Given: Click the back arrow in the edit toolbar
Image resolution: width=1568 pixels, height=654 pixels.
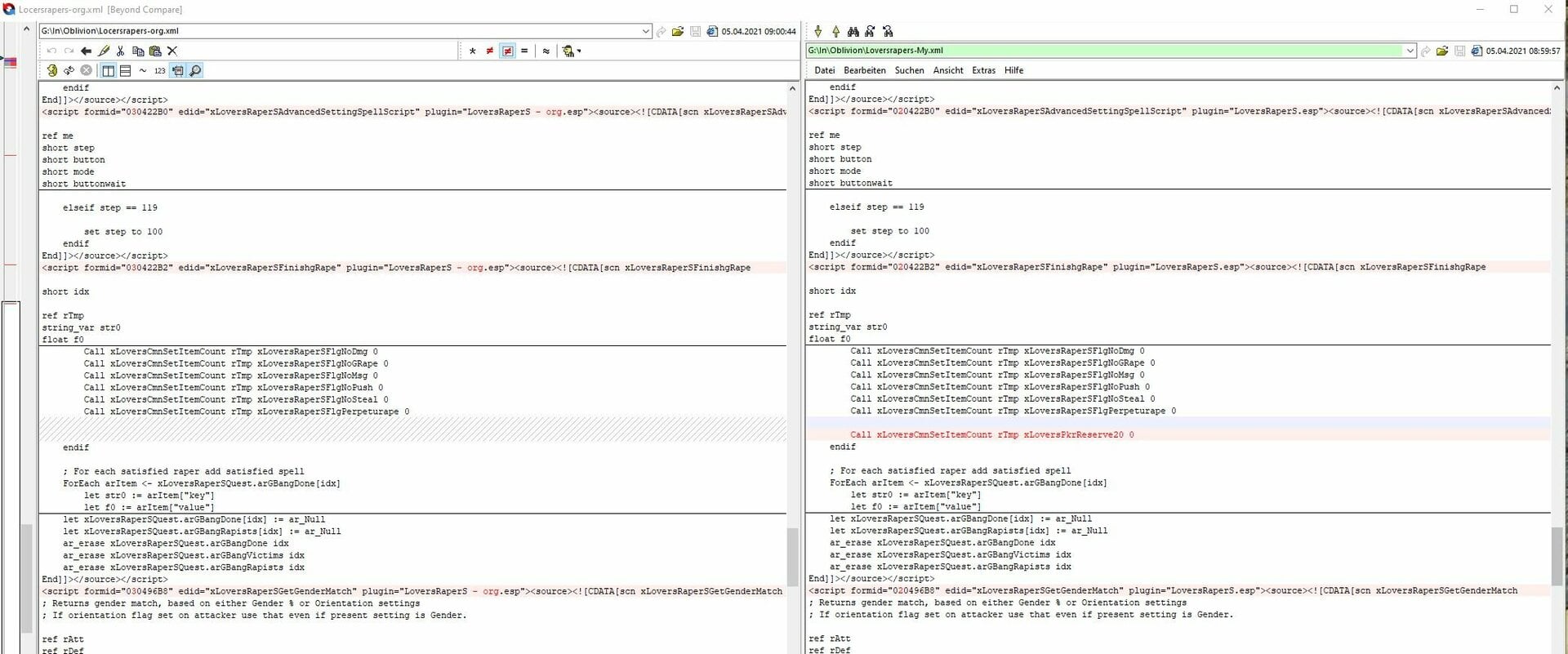Looking at the screenshot, I should pos(86,51).
